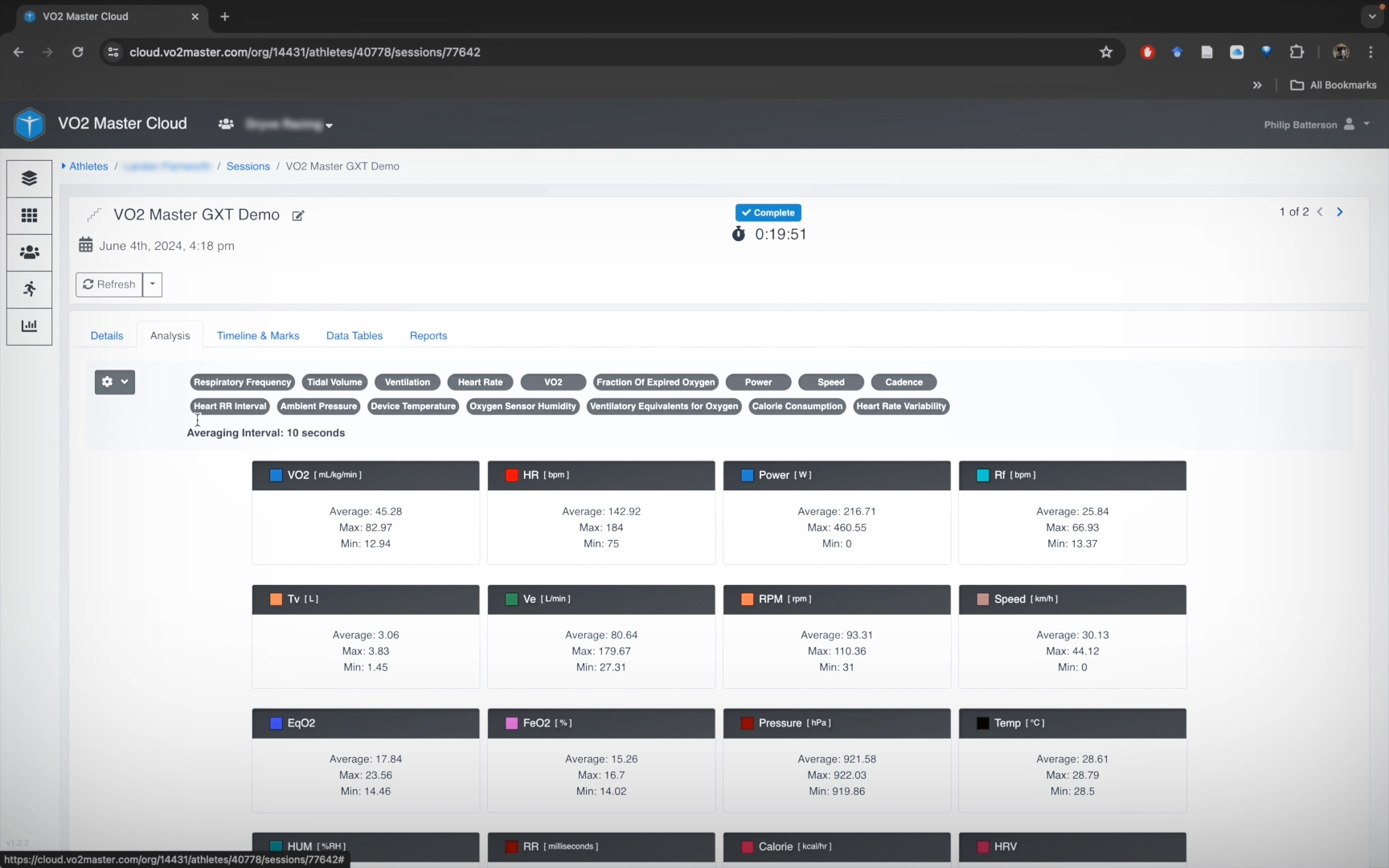Click the Complete status badge
1389x868 pixels.
pyautogui.click(x=768, y=213)
